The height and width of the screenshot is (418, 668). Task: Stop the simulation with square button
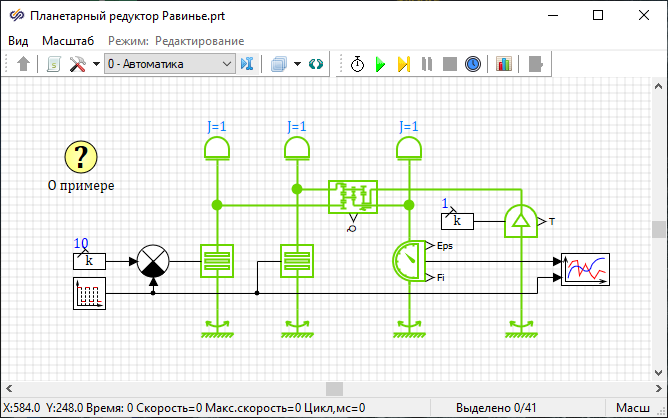[x=449, y=64]
